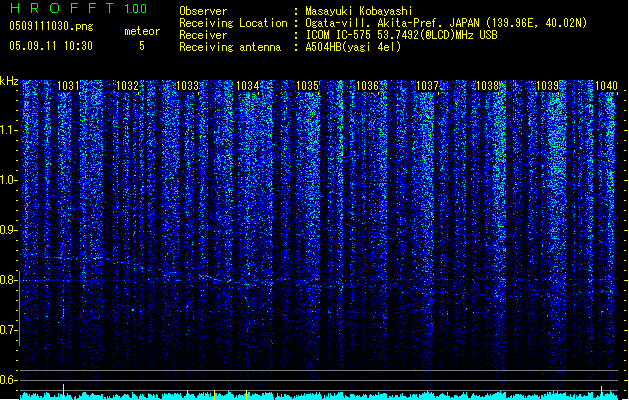Click the yellow meteor marker beneath 1031
This screenshot has width=629, height=400.
(63, 392)
